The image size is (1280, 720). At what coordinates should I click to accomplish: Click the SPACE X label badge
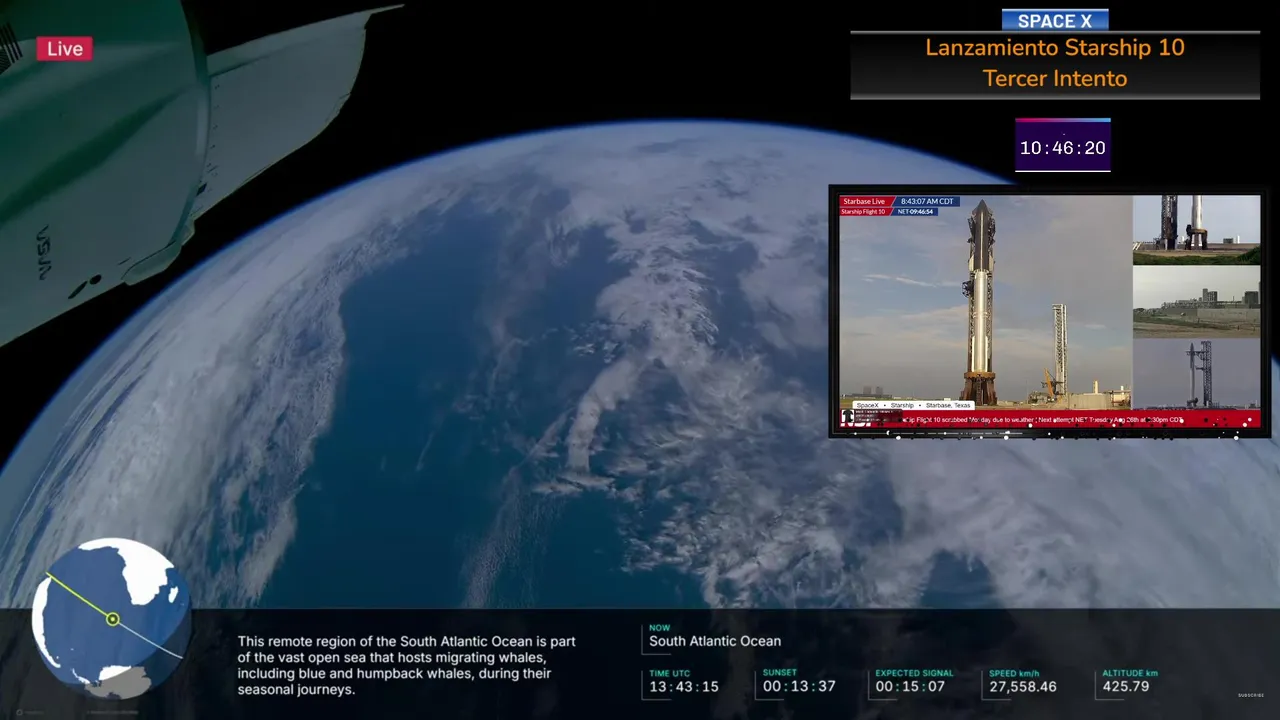click(x=1055, y=21)
